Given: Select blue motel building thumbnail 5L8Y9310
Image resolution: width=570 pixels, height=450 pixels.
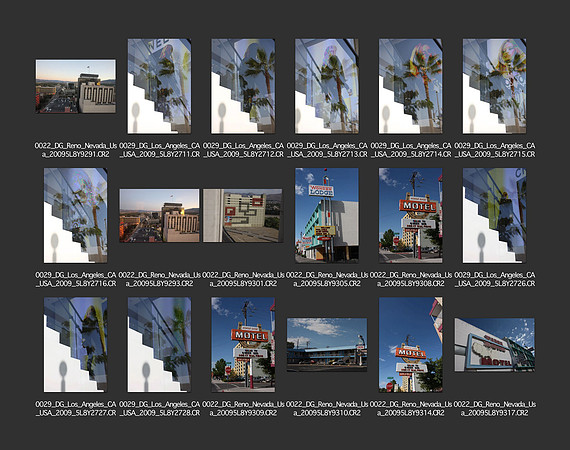Looking at the screenshot, I should point(327,345).
